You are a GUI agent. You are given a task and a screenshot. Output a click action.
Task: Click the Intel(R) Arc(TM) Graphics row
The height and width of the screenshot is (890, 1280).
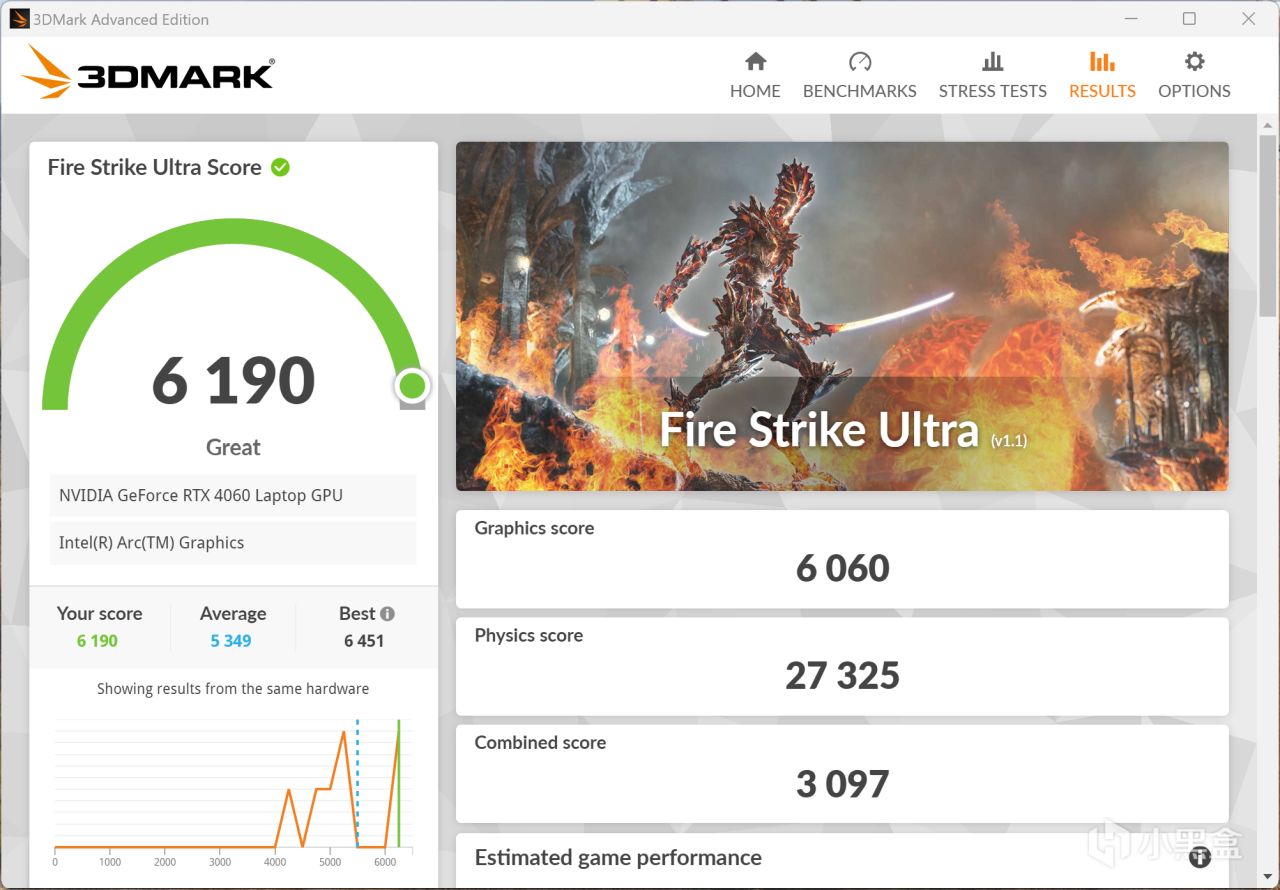pos(233,543)
